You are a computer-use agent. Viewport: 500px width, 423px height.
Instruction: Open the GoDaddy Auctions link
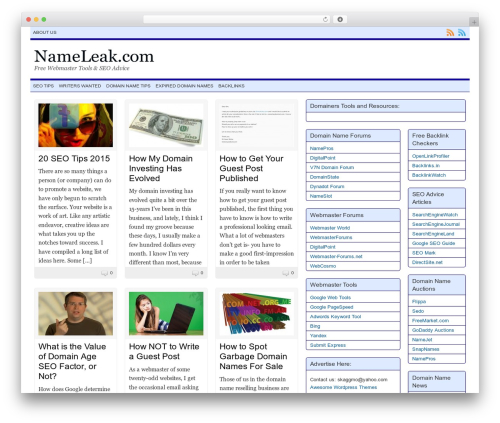433,330
